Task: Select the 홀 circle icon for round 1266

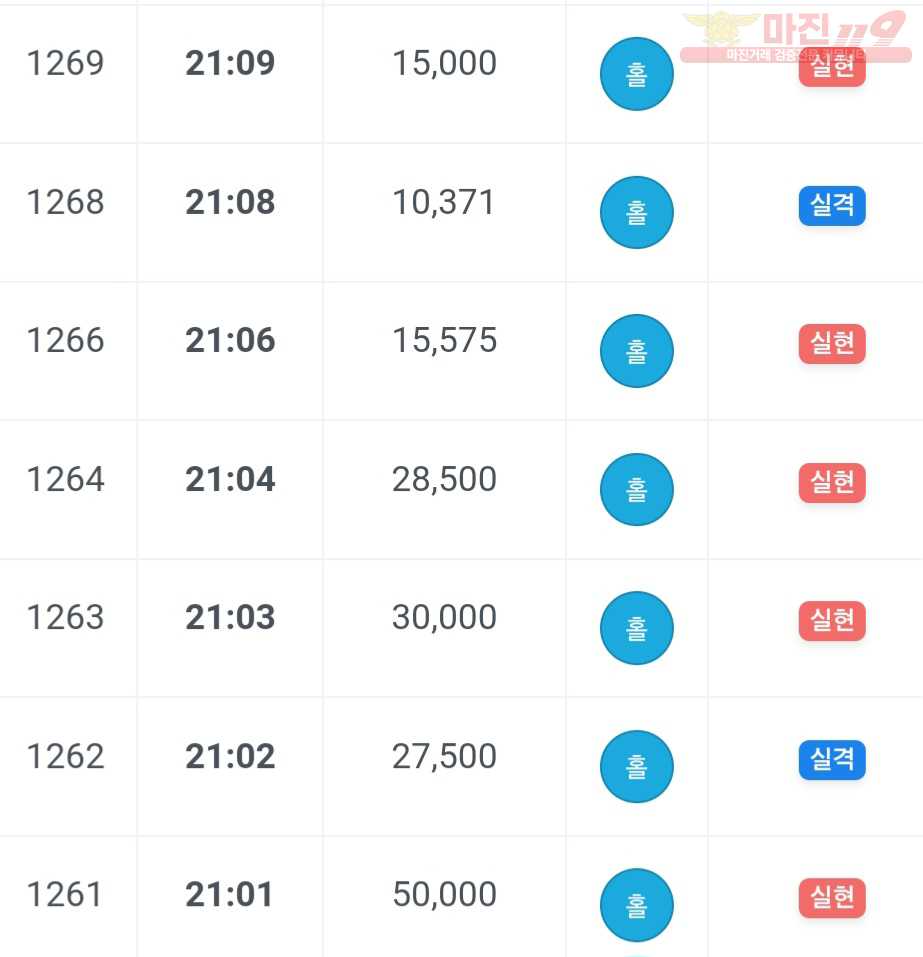Action: tap(637, 351)
